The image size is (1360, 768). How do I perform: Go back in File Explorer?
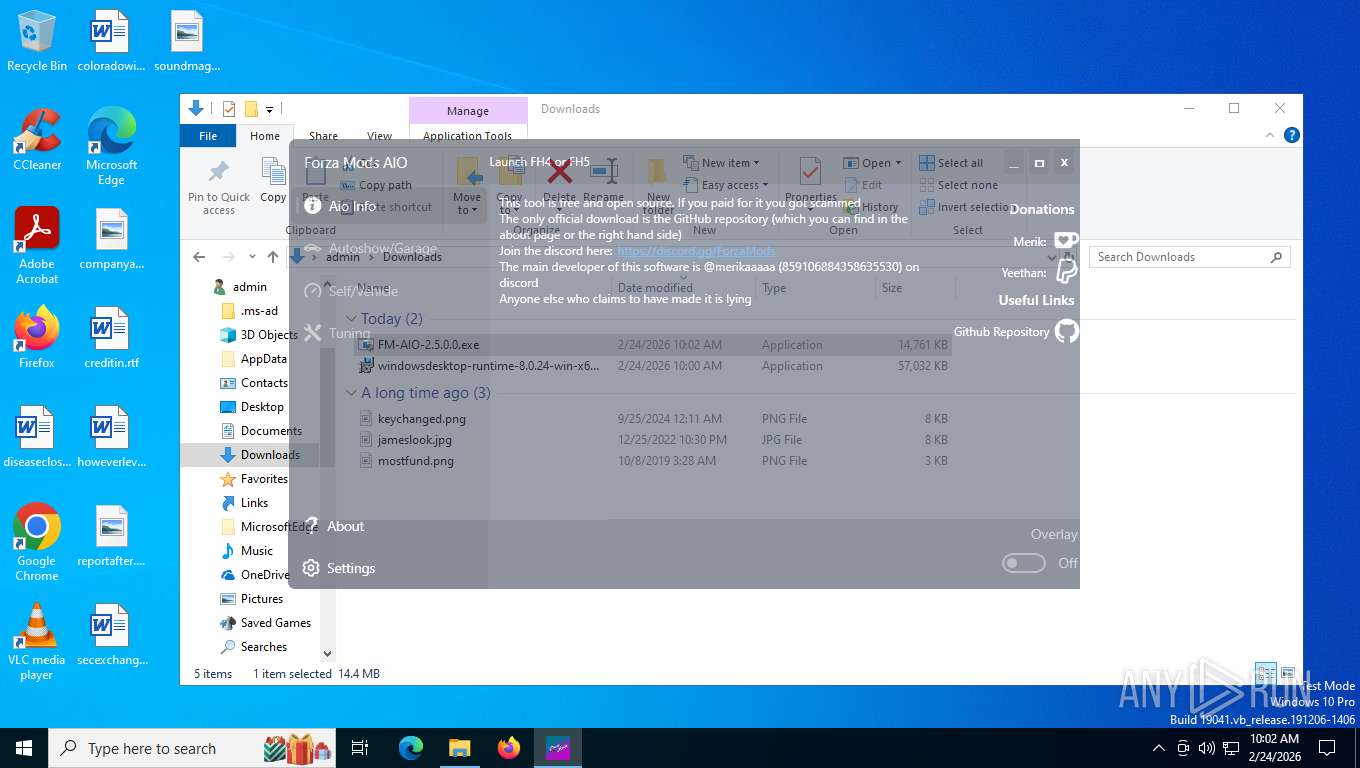(x=199, y=257)
